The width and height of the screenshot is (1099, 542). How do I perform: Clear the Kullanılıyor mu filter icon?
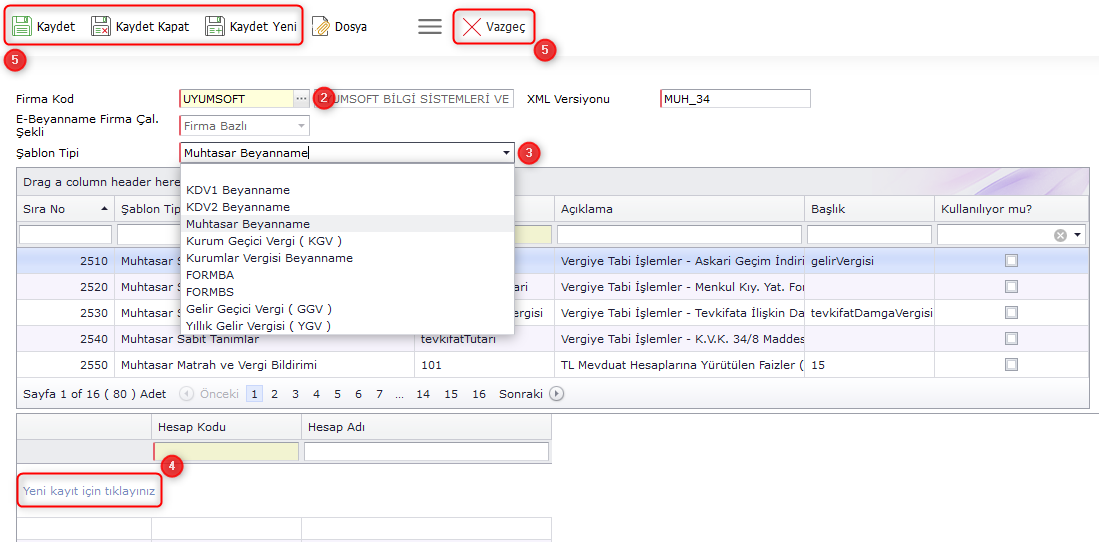pos(1060,235)
